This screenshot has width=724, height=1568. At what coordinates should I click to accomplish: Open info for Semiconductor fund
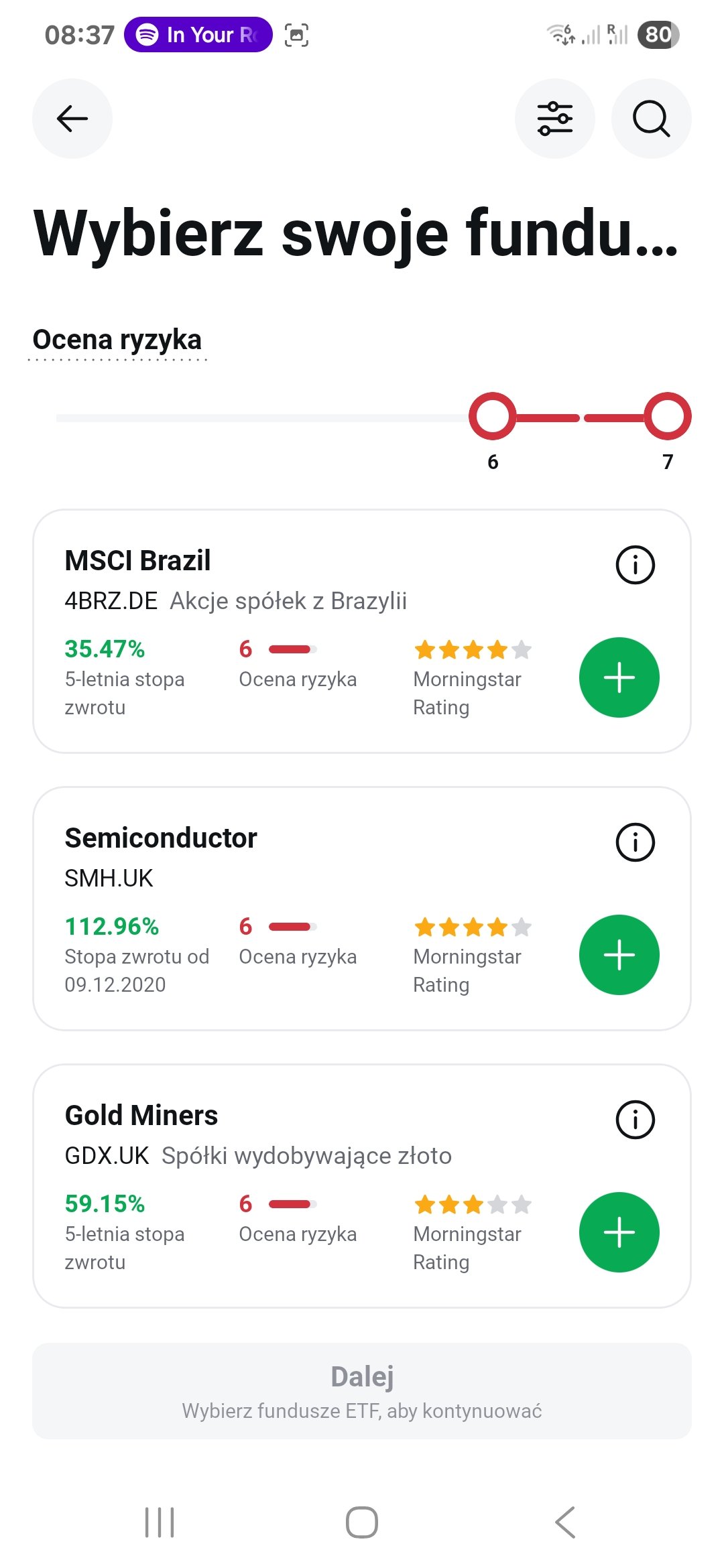click(x=635, y=842)
